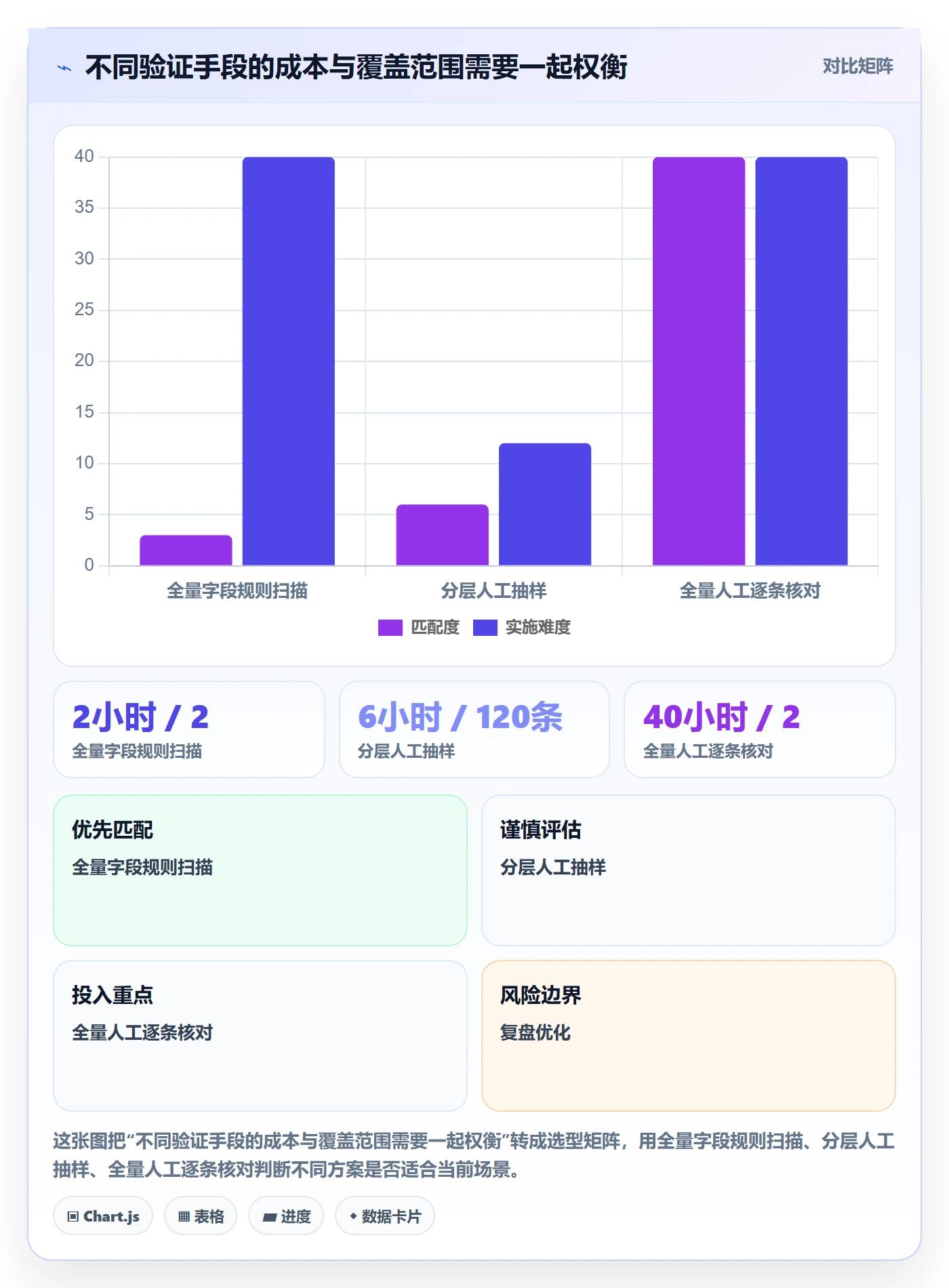This screenshot has height=1288, width=949.
Task: Click the 实施难度 legend label
Action: [x=538, y=628]
